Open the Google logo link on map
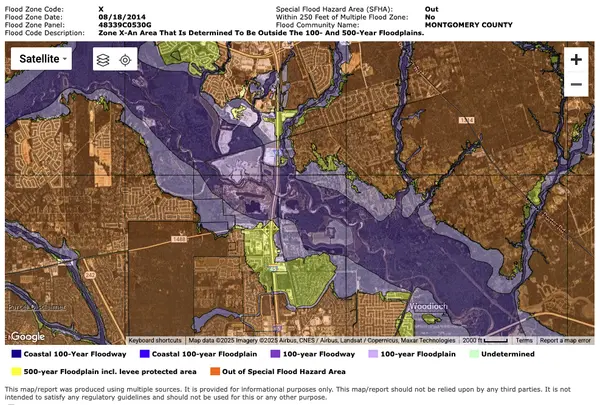The height and width of the screenshot is (405, 600). [28, 336]
